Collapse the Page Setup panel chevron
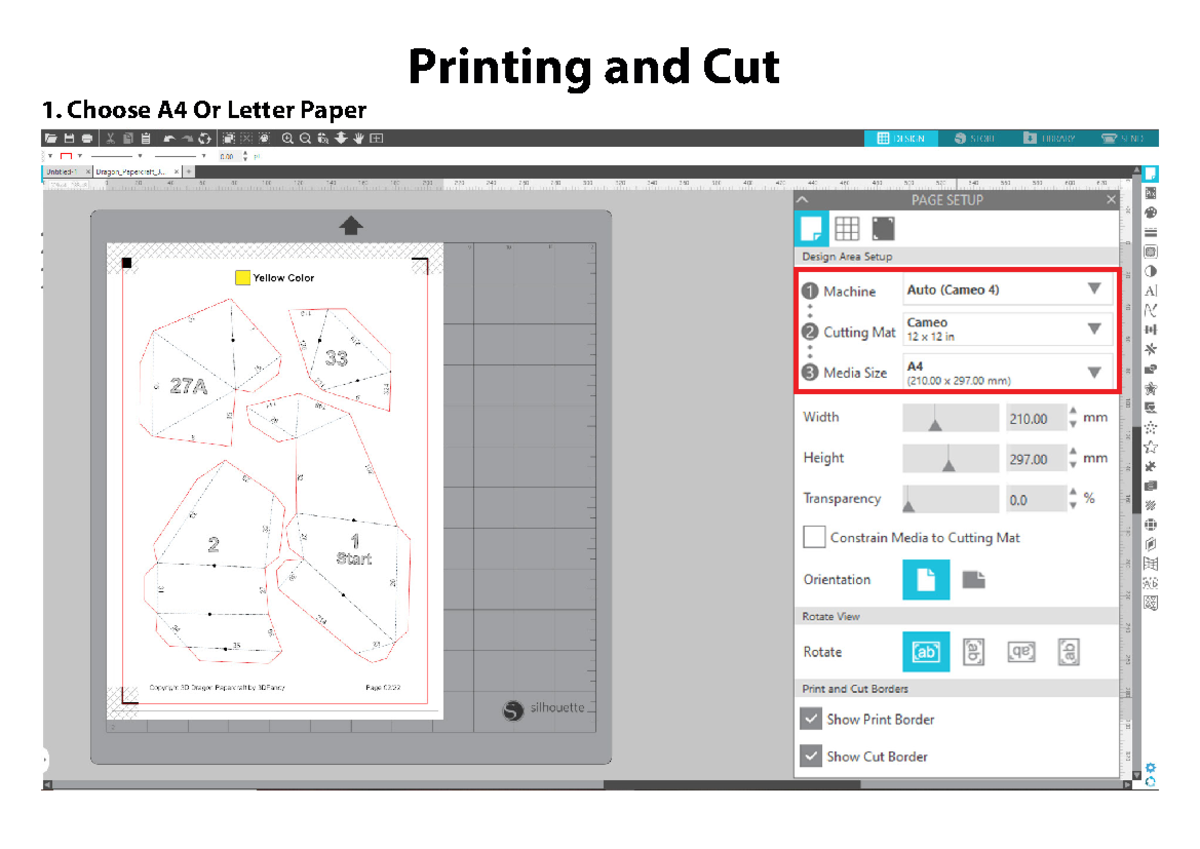This screenshot has height=849, width=1200. [x=802, y=200]
